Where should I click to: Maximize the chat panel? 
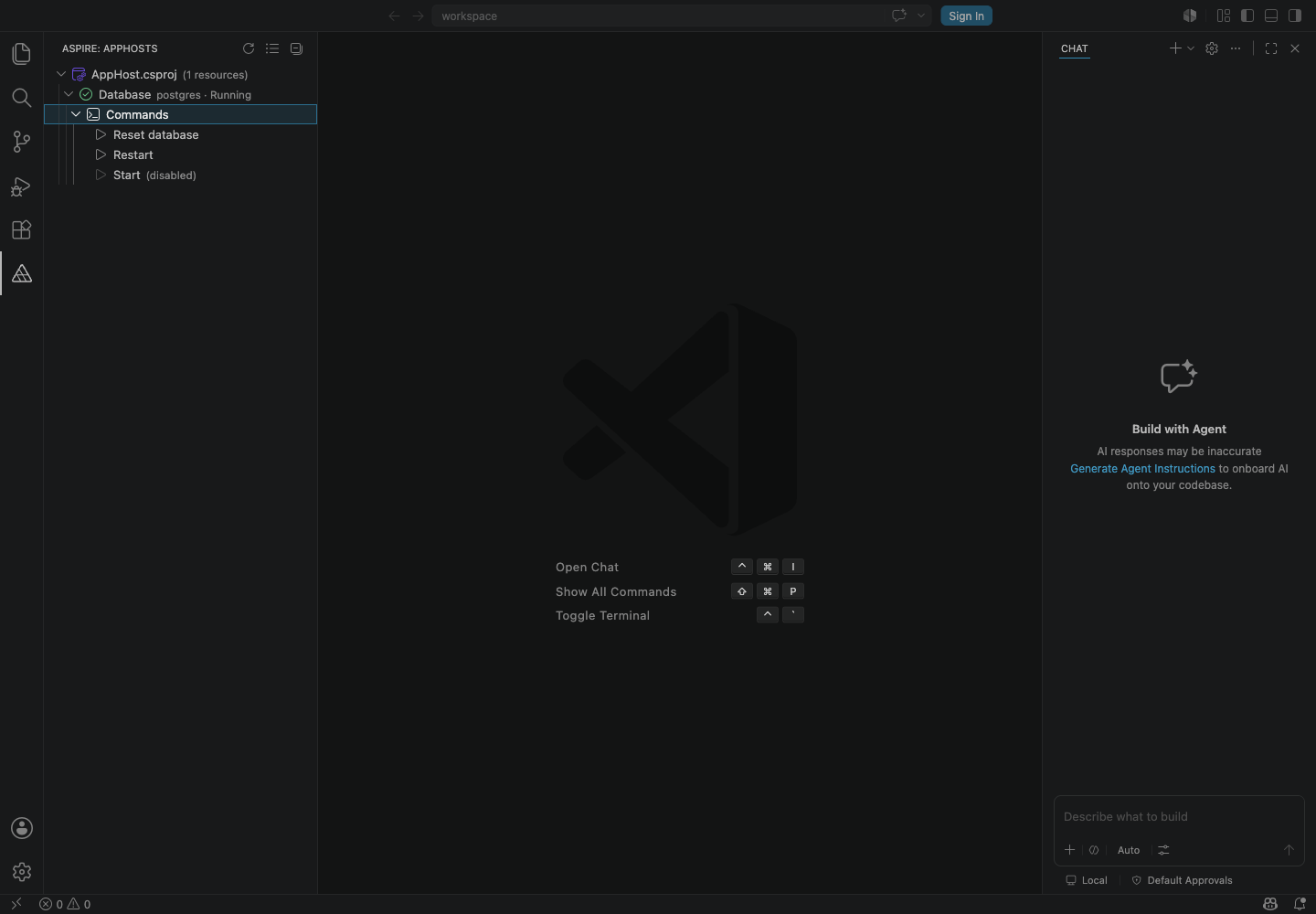point(1271,48)
